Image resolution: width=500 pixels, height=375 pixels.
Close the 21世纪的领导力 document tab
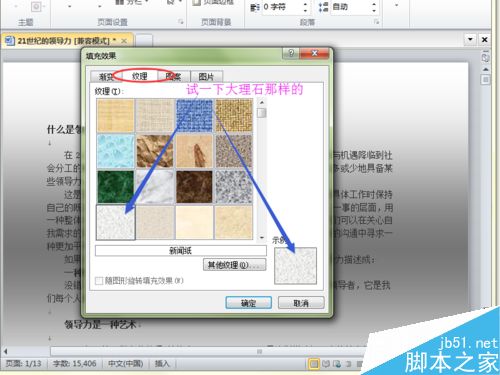(x=124, y=41)
